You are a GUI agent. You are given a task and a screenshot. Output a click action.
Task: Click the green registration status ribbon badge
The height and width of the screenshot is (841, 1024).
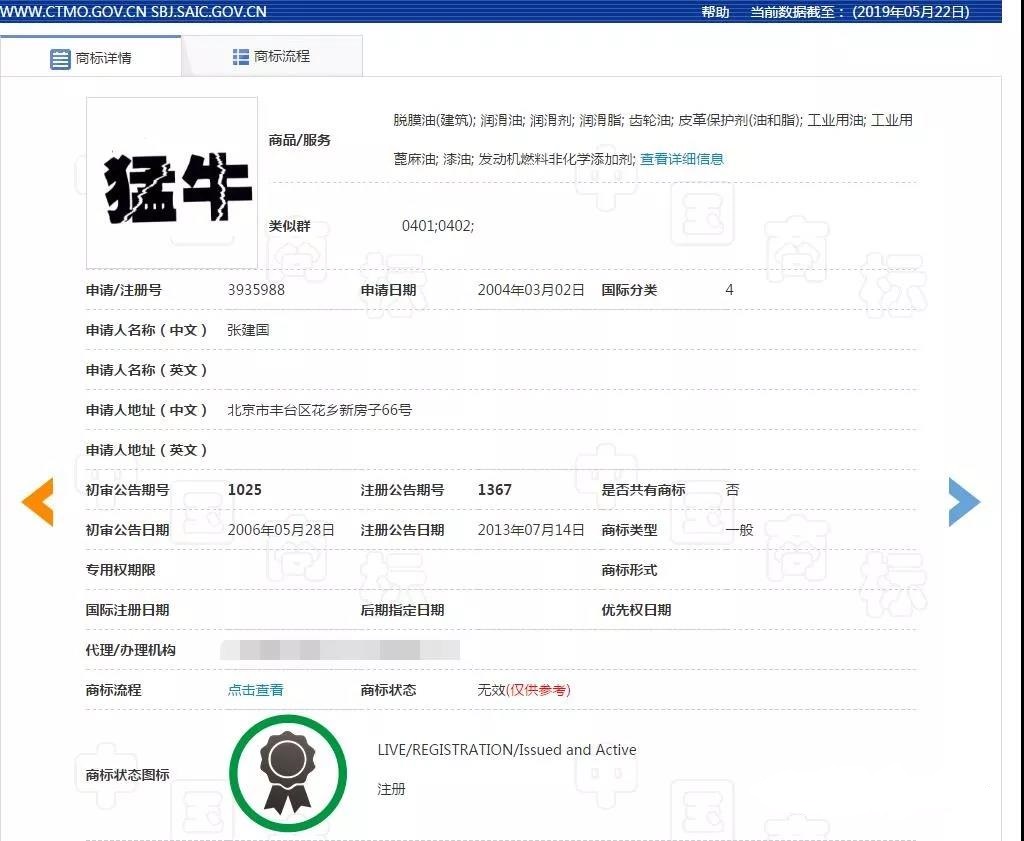click(288, 771)
